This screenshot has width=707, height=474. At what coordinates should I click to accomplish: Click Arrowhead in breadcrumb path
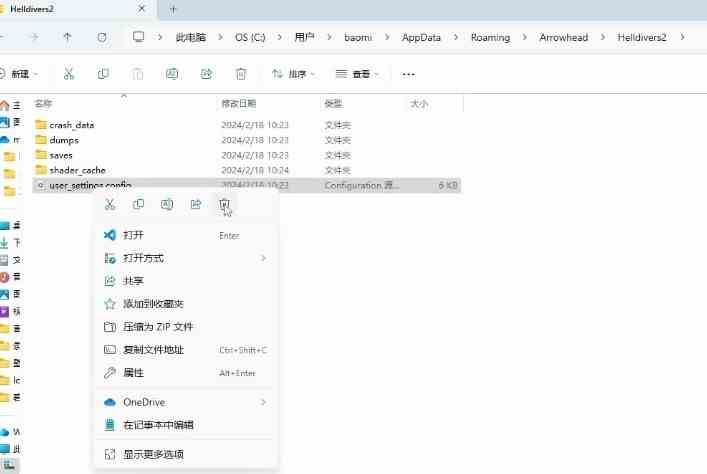tap(564, 37)
